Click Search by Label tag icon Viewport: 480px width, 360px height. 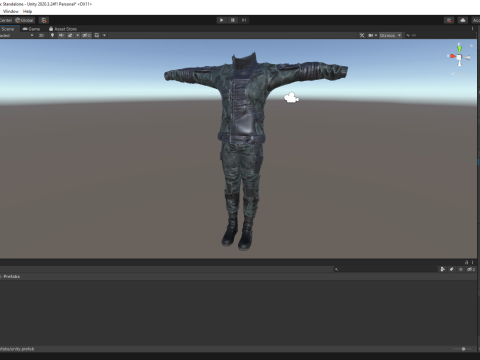452,269
